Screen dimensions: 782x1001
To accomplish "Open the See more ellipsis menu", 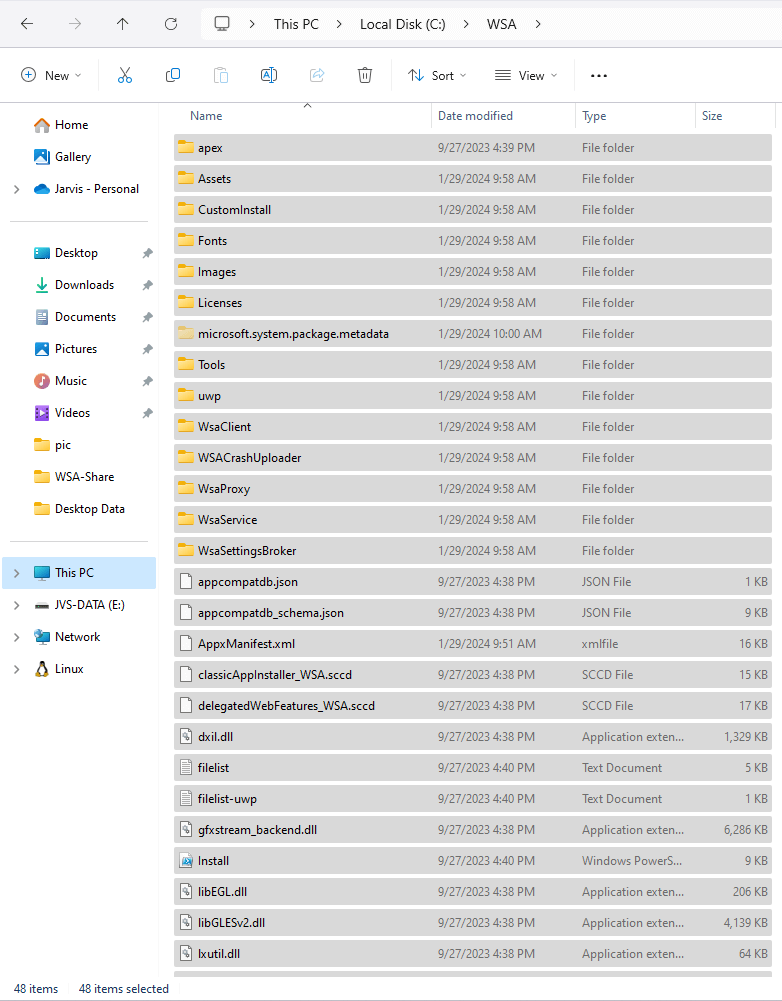I will [598, 75].
